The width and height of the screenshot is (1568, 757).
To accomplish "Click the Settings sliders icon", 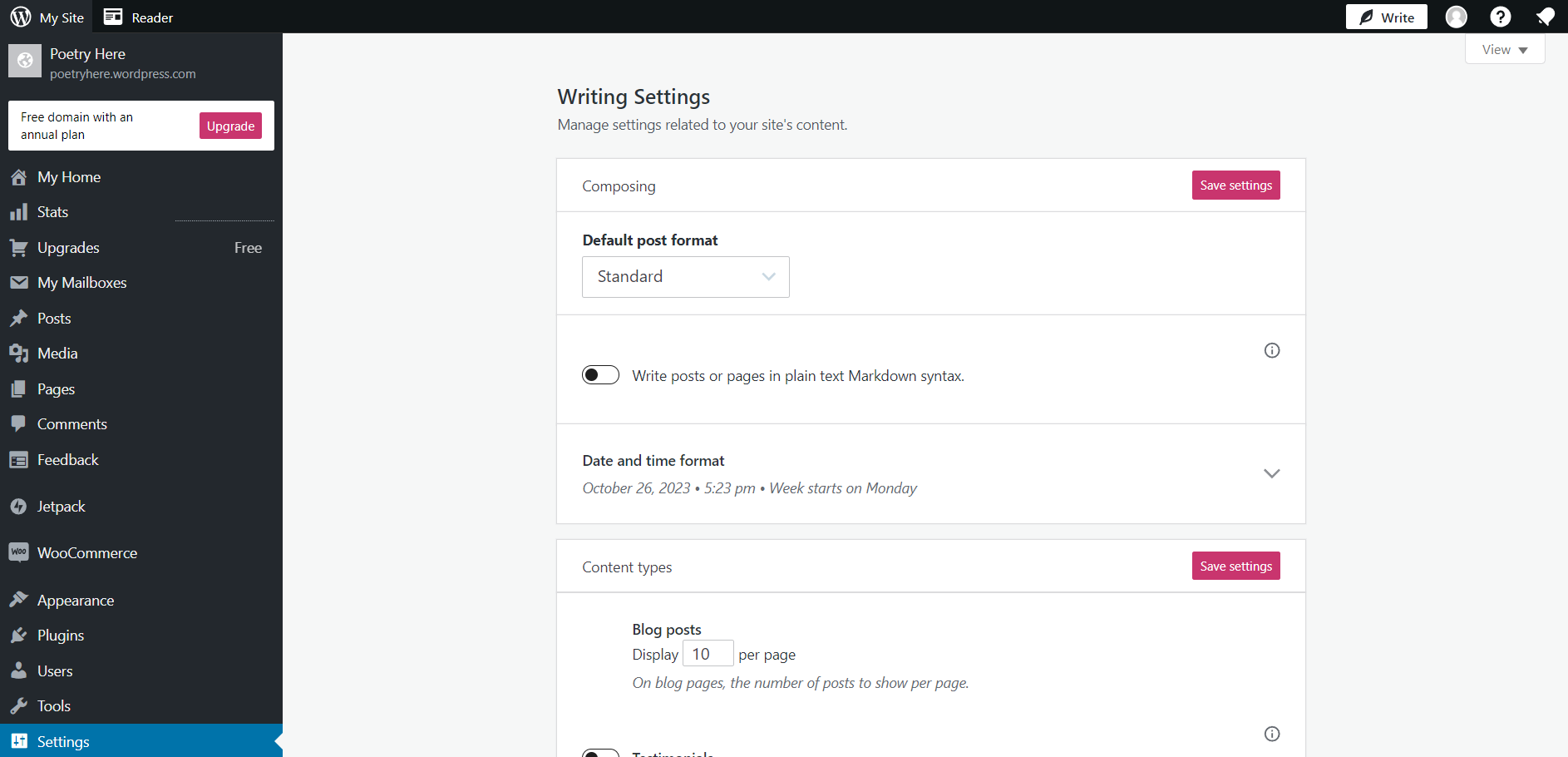I will click(19, 741).
